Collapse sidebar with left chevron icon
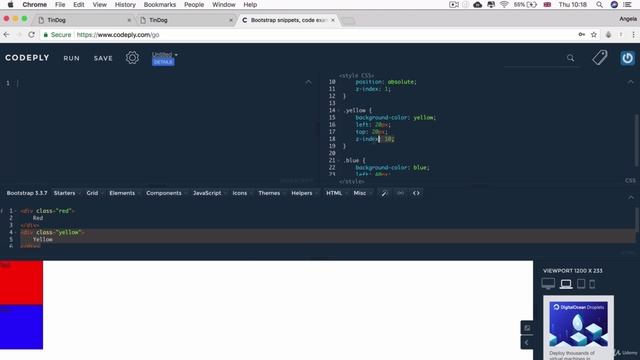This screenshot has width=640, height=360. point(527,342)
